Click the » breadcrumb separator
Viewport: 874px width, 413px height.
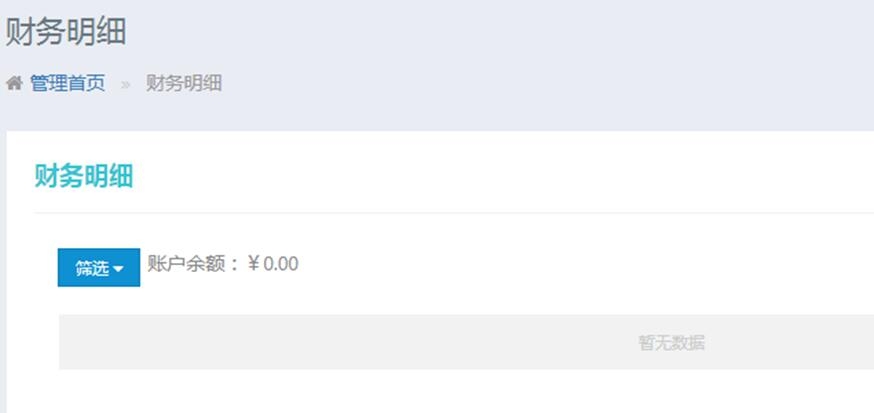126,84
